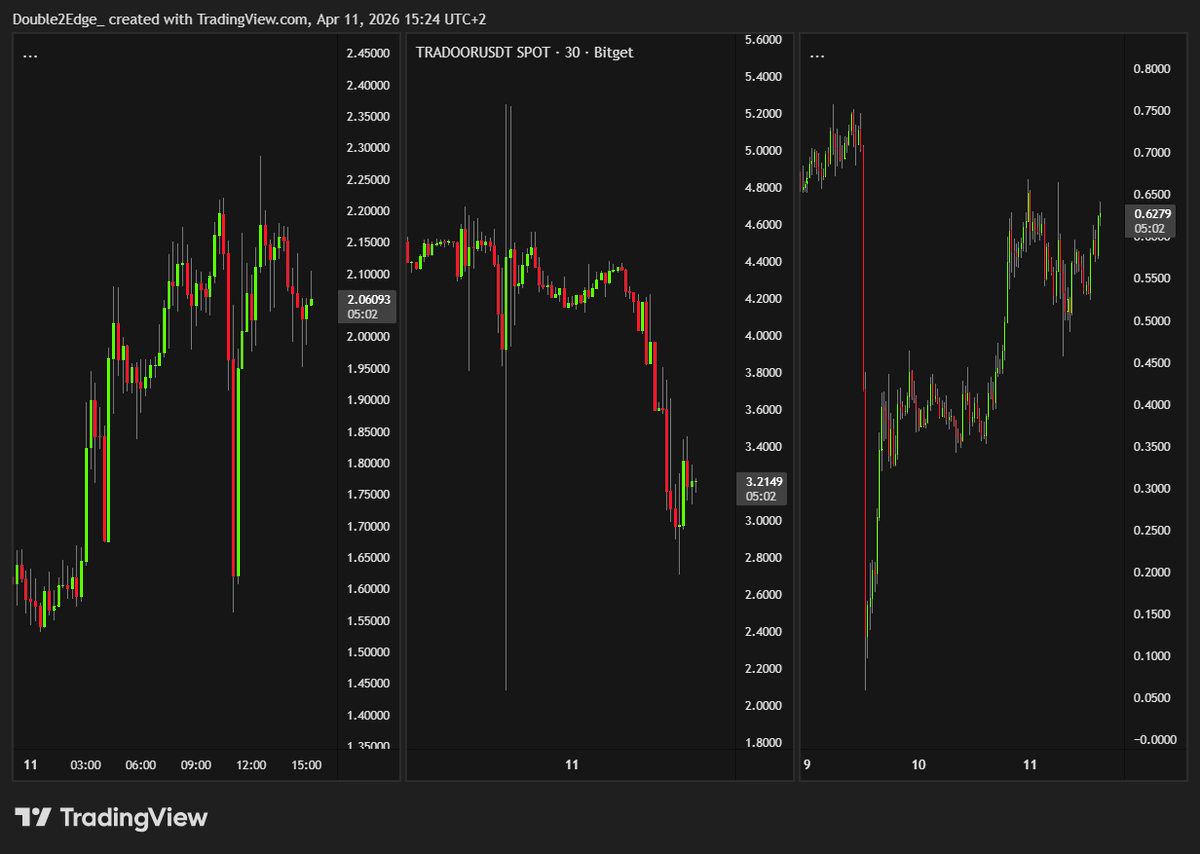Click the 06:00 time axis label
The height and width of the screenshot is (854, 1200).
pos(140,765)
